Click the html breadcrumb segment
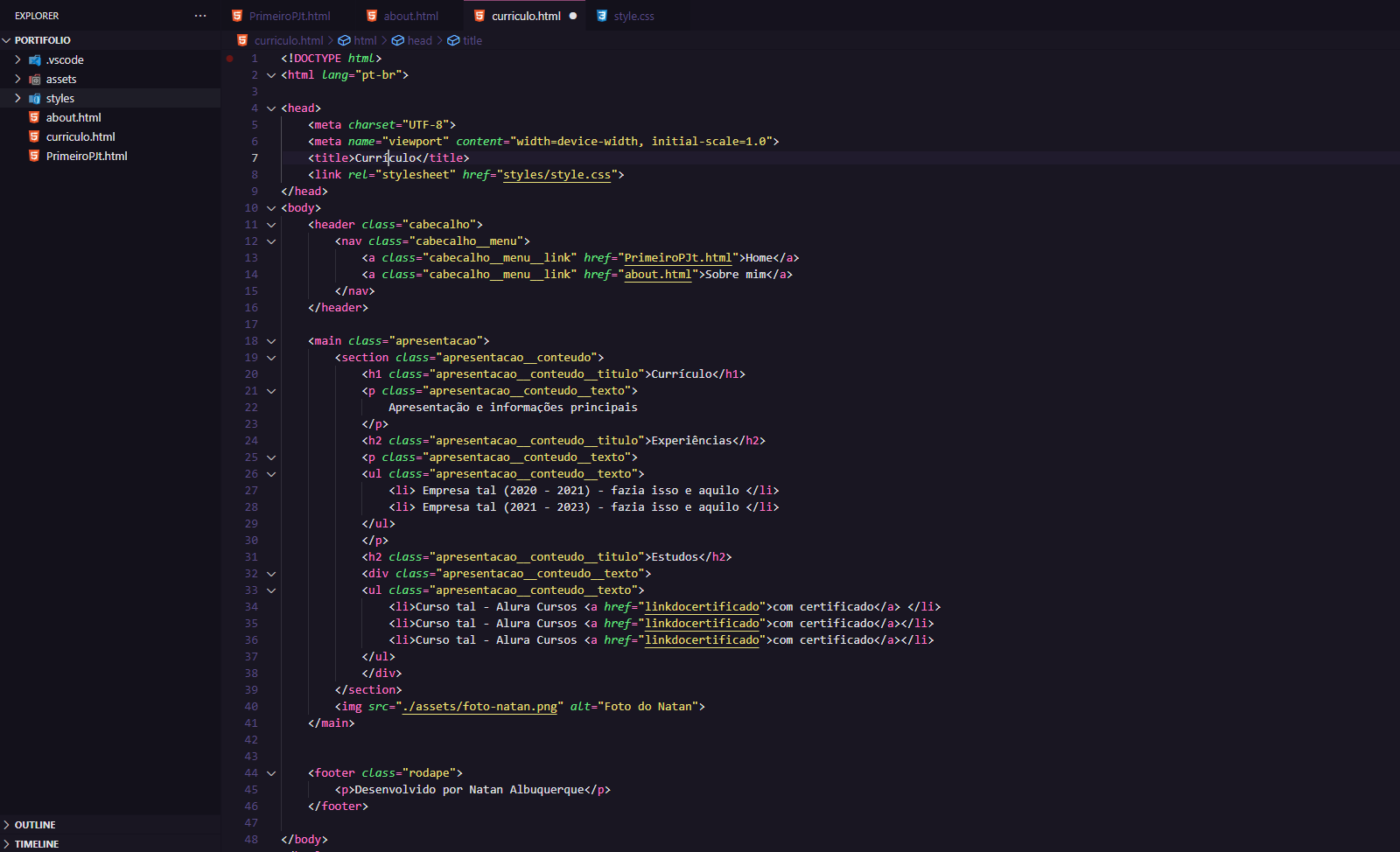The height and width of the screenshot is (852, 1400). 365,40
